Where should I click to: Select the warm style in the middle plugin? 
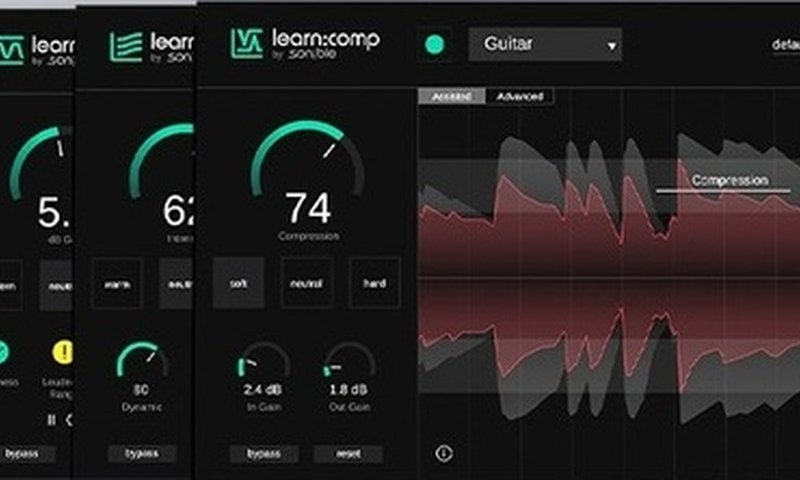coord(117,283)
